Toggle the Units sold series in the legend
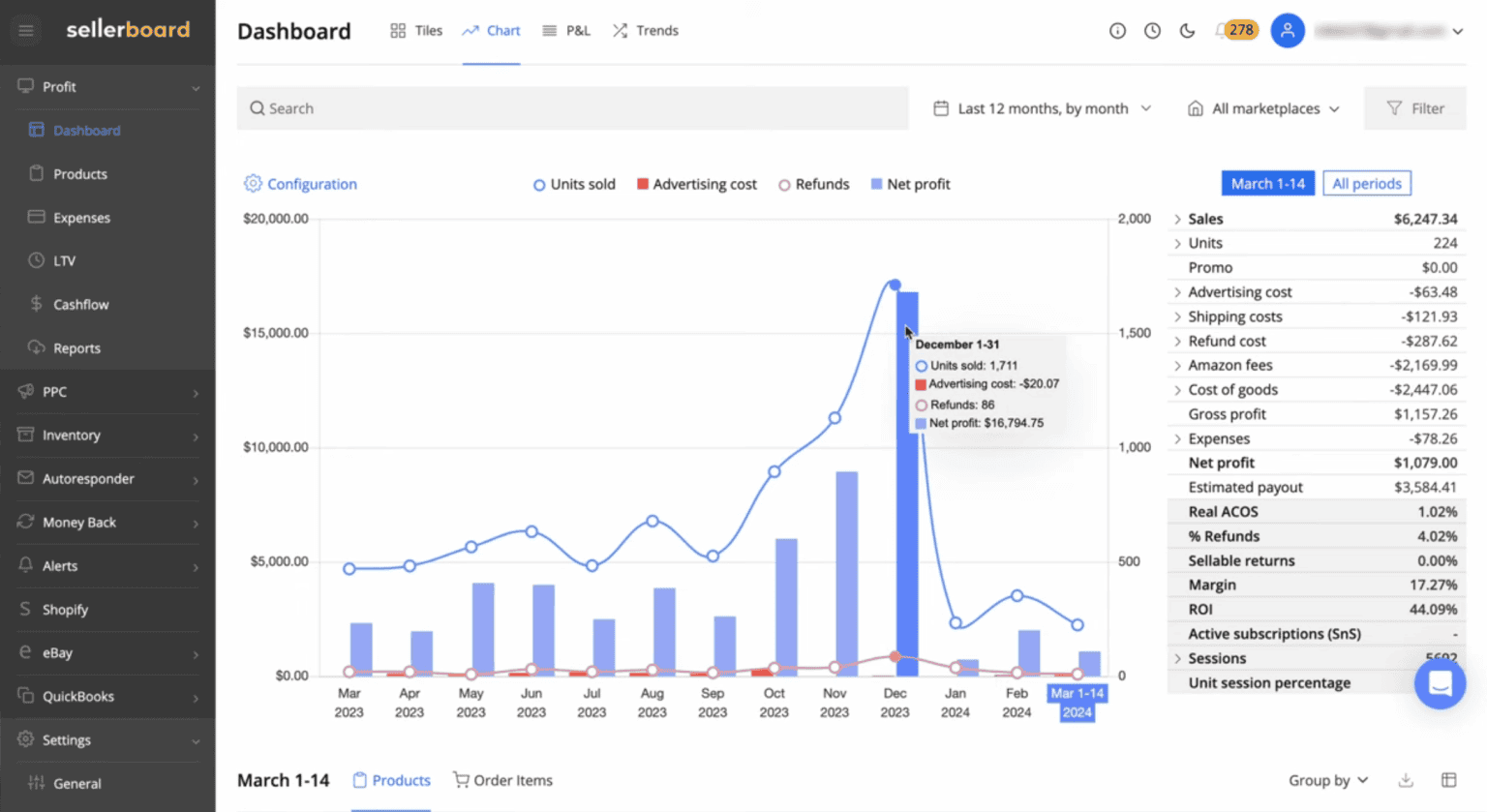This screenshot has height=812, width=1487. click(574, 184)
